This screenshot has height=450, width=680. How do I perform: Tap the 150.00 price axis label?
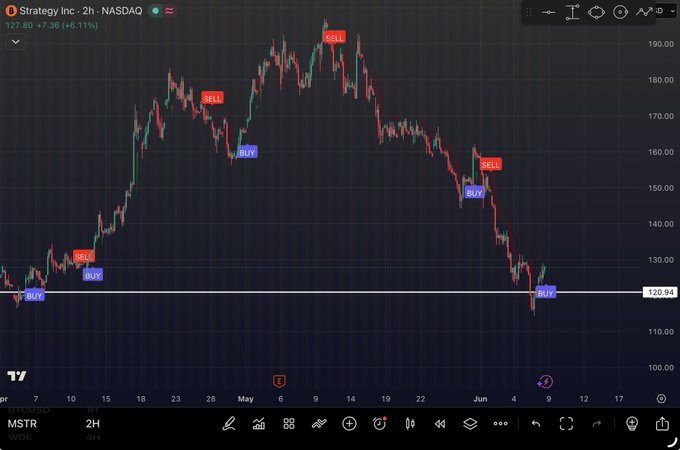(x=661, y=188)
